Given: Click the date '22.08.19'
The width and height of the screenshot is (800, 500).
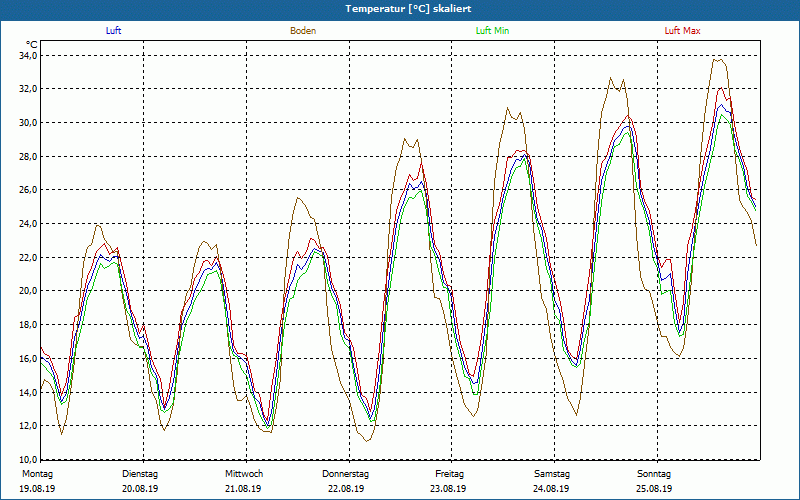Looking at the screenshot, I should (346, 489).
